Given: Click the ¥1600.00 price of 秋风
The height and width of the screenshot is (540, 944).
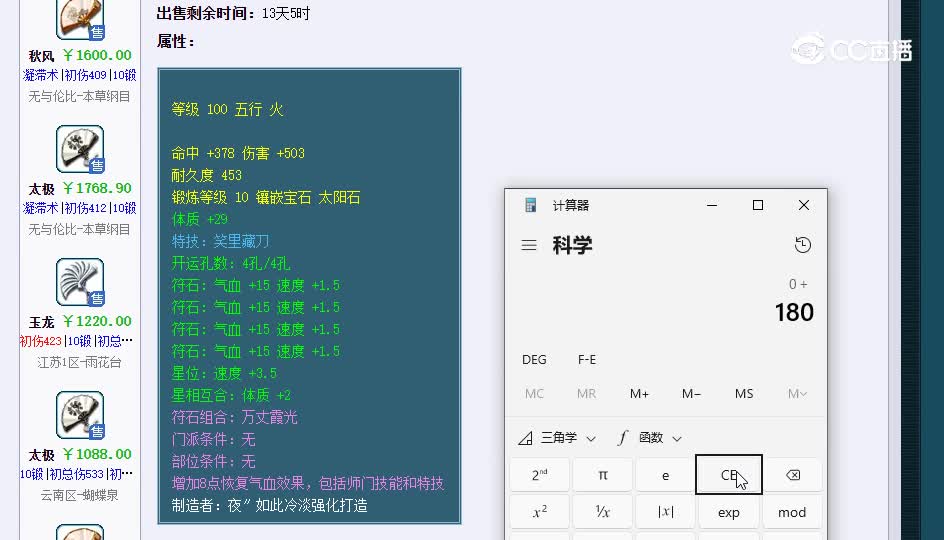Looking at the screenshot, I should 97,55.
